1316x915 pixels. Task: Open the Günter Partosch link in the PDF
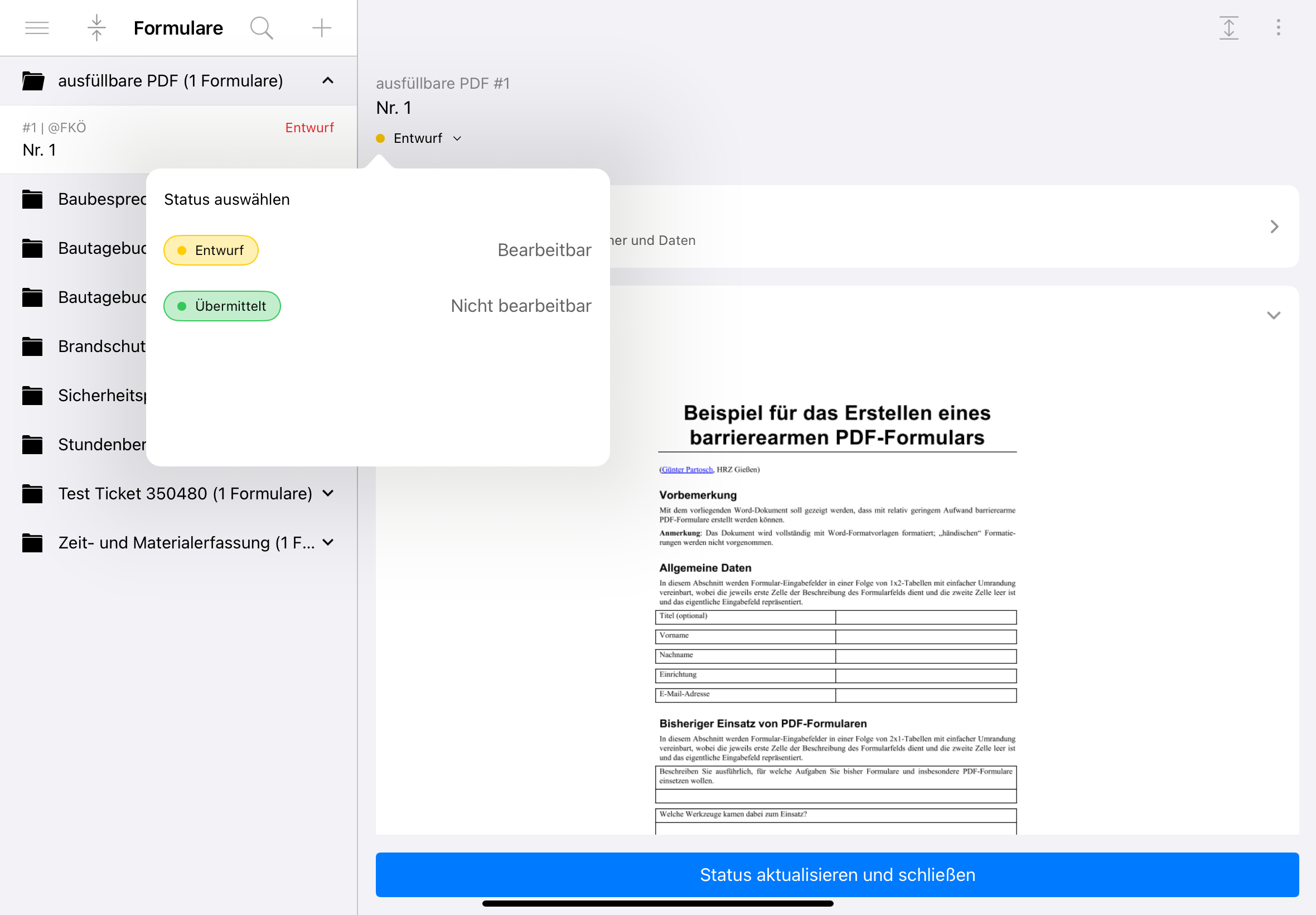click(x=687, y=470)
